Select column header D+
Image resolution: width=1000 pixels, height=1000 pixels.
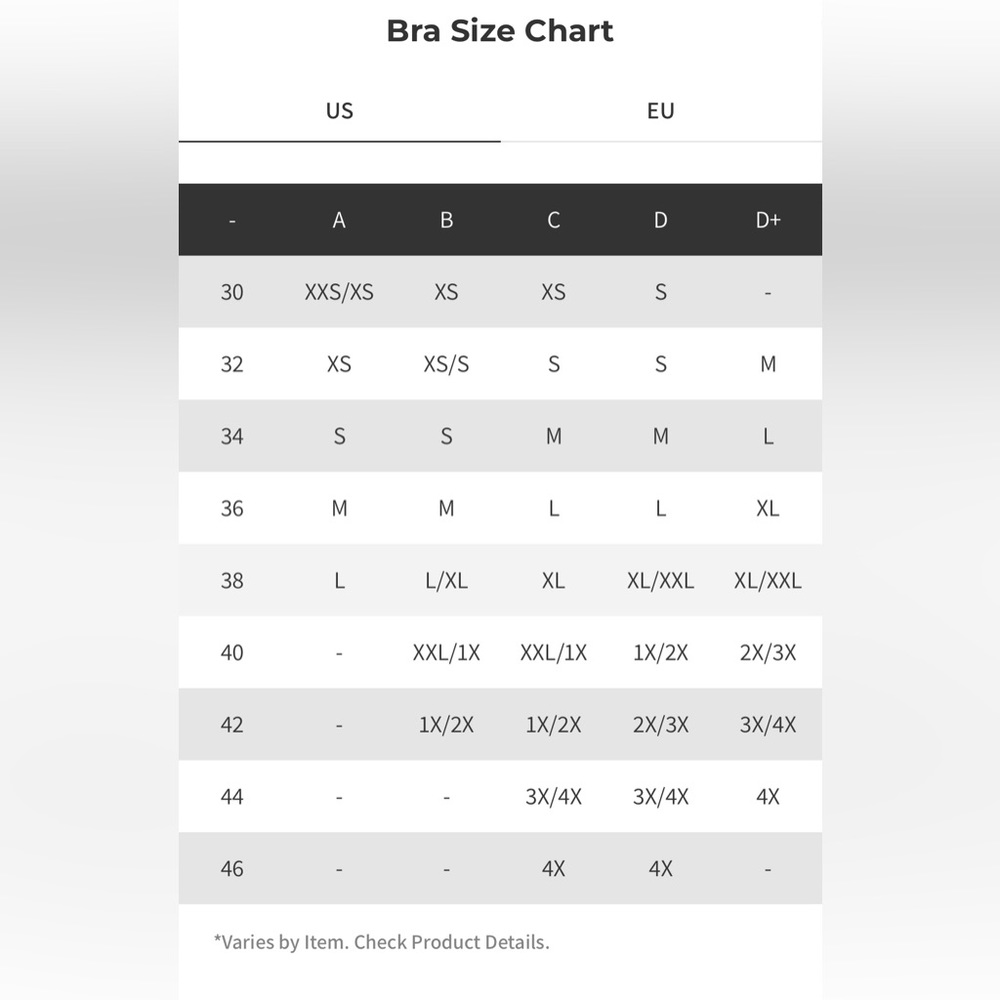[x=768, y=220]
